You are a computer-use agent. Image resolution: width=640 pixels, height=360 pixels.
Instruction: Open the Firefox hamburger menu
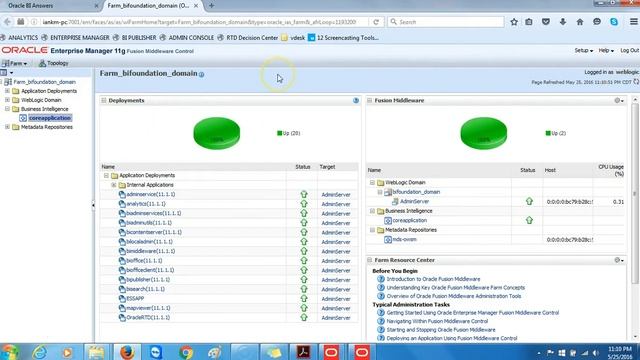coord(633,22)
